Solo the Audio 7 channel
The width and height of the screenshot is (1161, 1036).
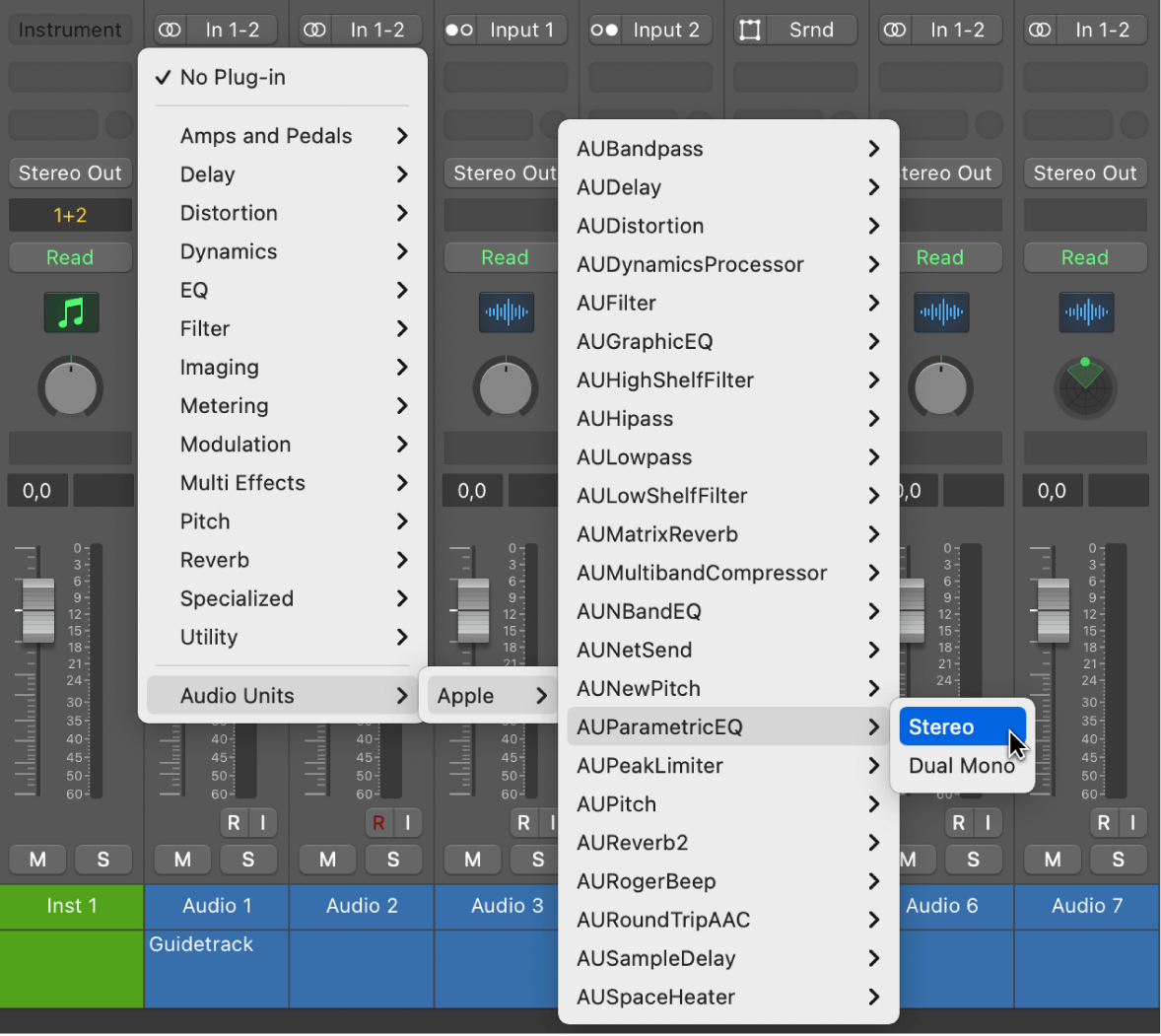1119,860
